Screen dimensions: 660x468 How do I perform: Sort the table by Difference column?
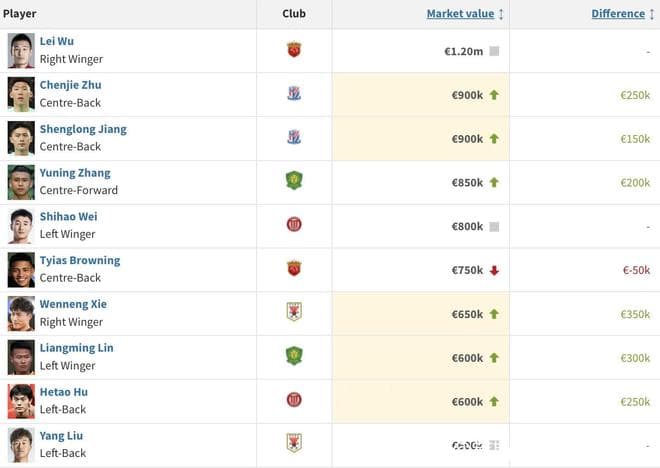(618, 13)
